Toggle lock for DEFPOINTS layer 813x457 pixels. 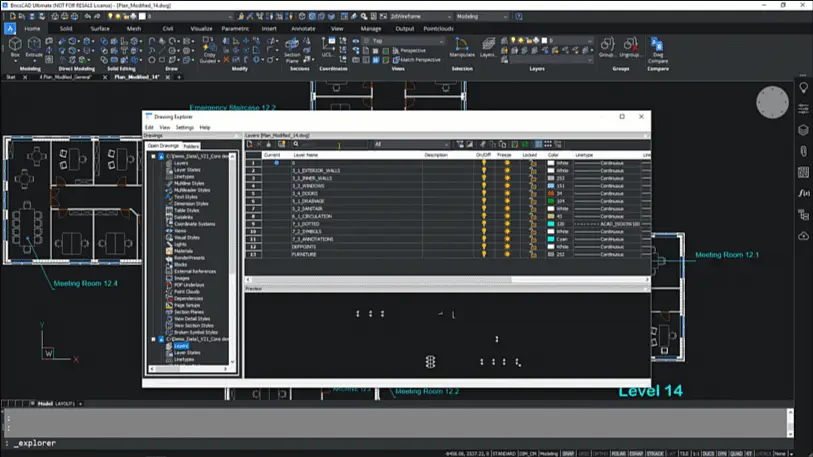click(532, 246)
